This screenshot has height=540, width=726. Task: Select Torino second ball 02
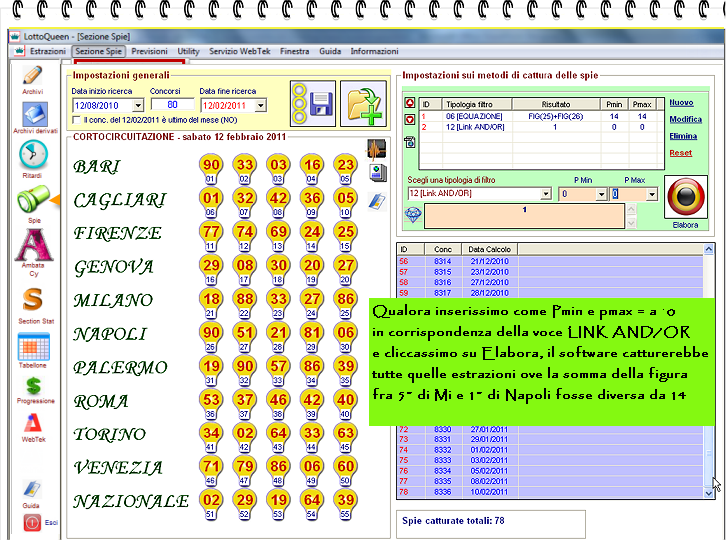click(244, 433)
